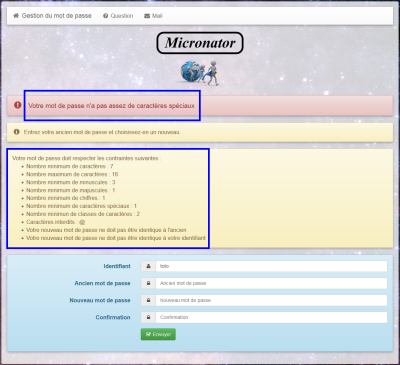Image resolution: width=400 pixels, height=365 pixels.
Task: Click the envelope icon beside Mail
Action: point(147,16)
